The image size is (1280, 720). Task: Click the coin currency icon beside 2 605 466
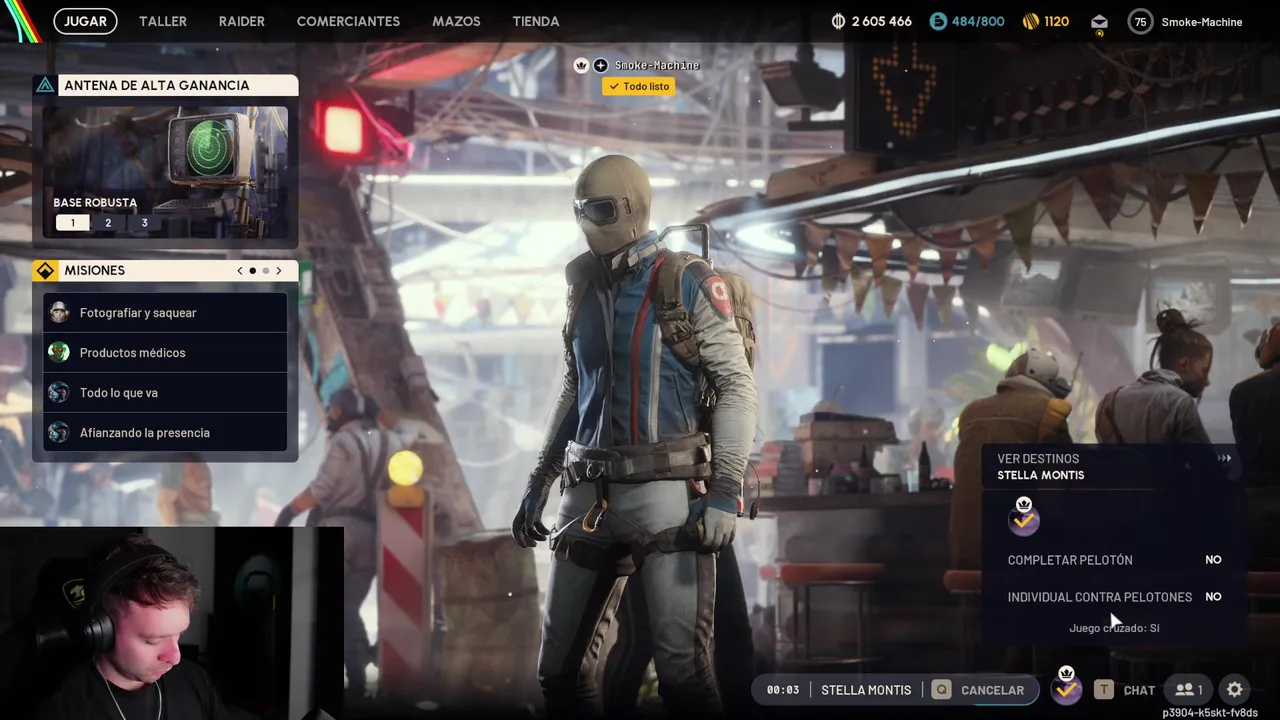point(838,21)
